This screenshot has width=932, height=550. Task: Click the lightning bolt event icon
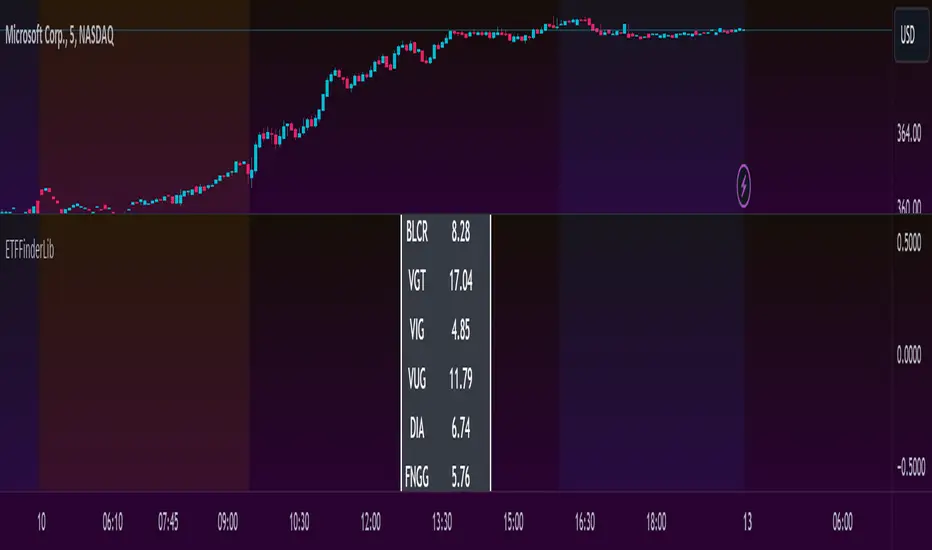(743, 186)
